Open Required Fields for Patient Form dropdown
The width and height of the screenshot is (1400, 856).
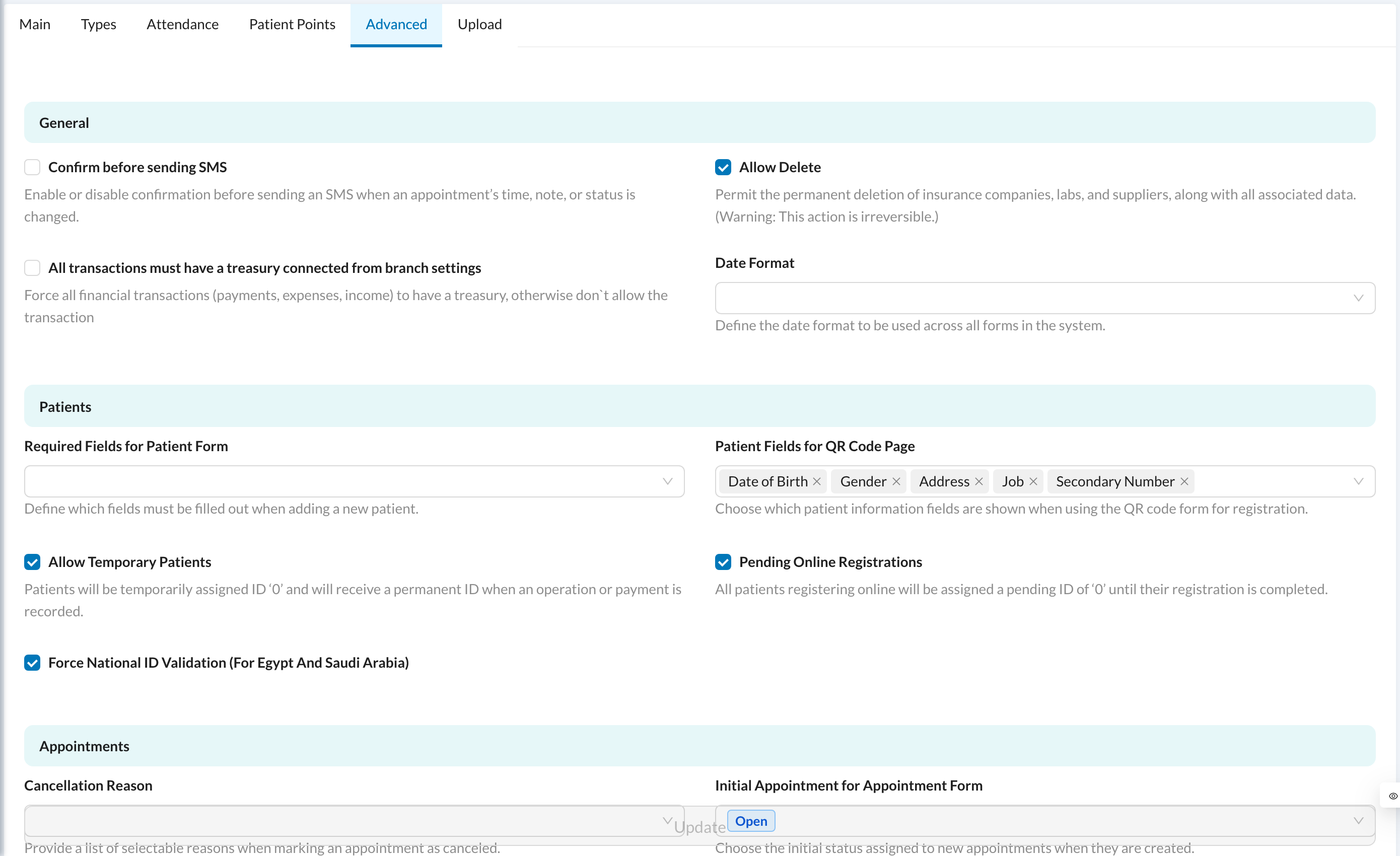354,481
